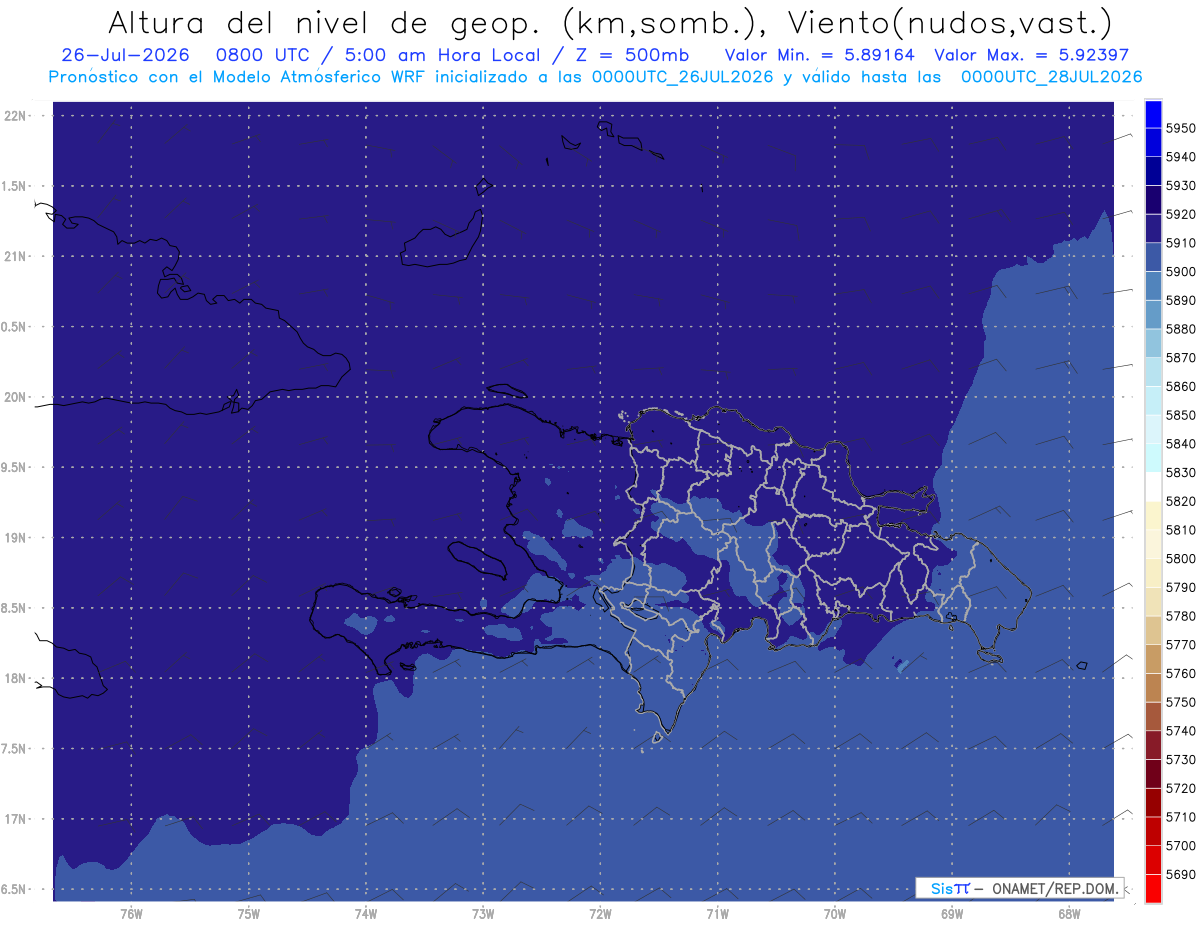Screen dimensions: 1200x927
Task: Click the '72W' longitude label
Action: pos(600,914)
